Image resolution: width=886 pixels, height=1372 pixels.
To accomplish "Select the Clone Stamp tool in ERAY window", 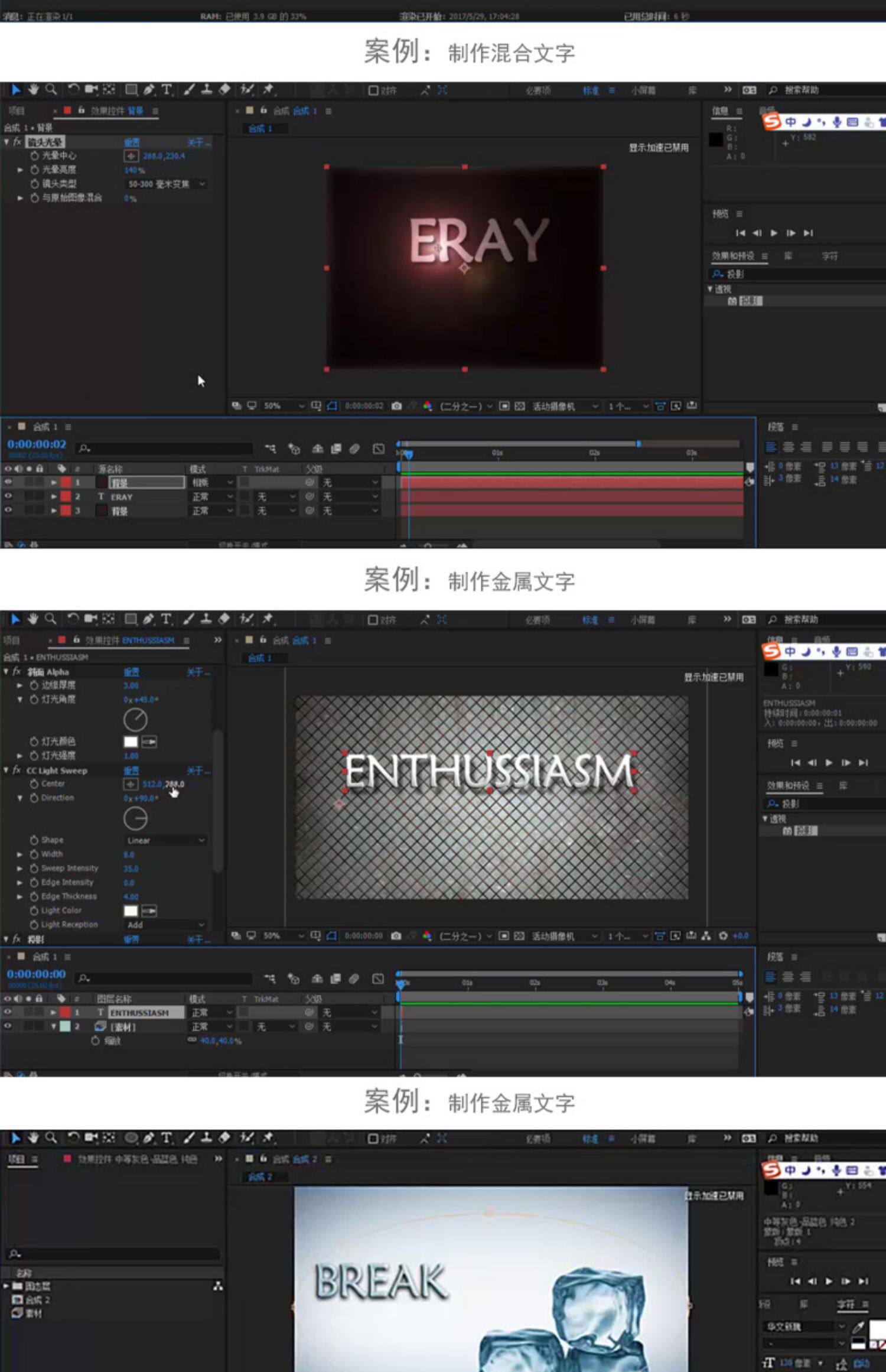I will pos(207,90).
